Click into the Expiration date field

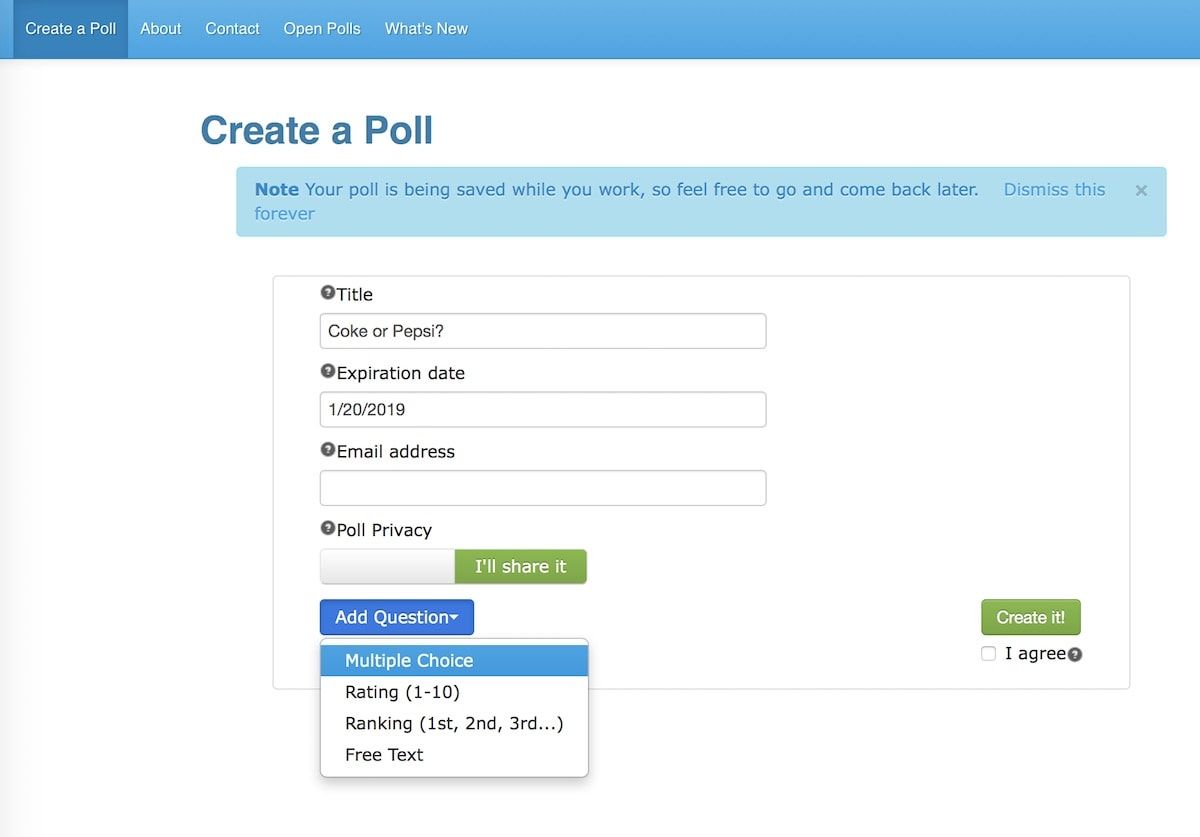[543, 409]
